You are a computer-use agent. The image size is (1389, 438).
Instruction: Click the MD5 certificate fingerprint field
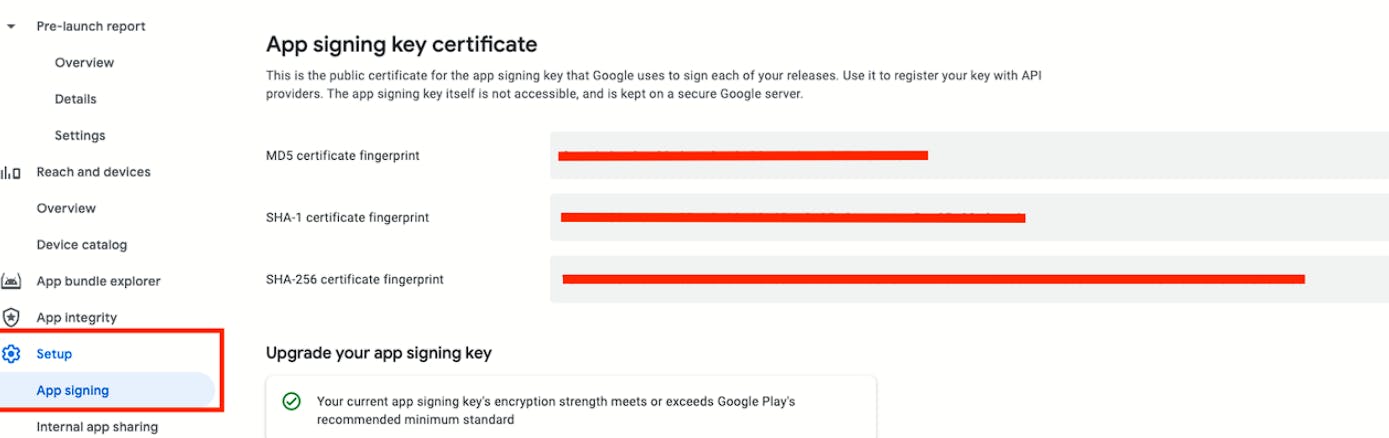click(x=968, y=155)
